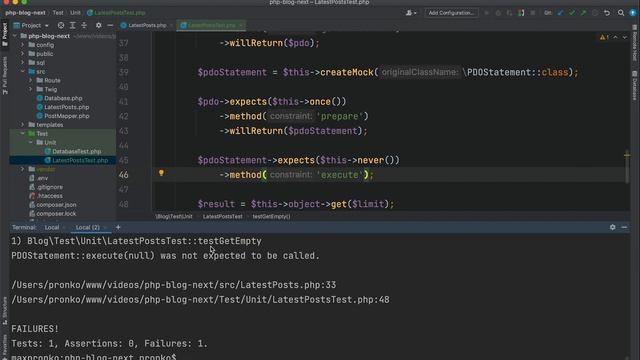Open Pull Requests tool window stripe
This screenshot has width=640, height=360.
click(x=4, y=76)
